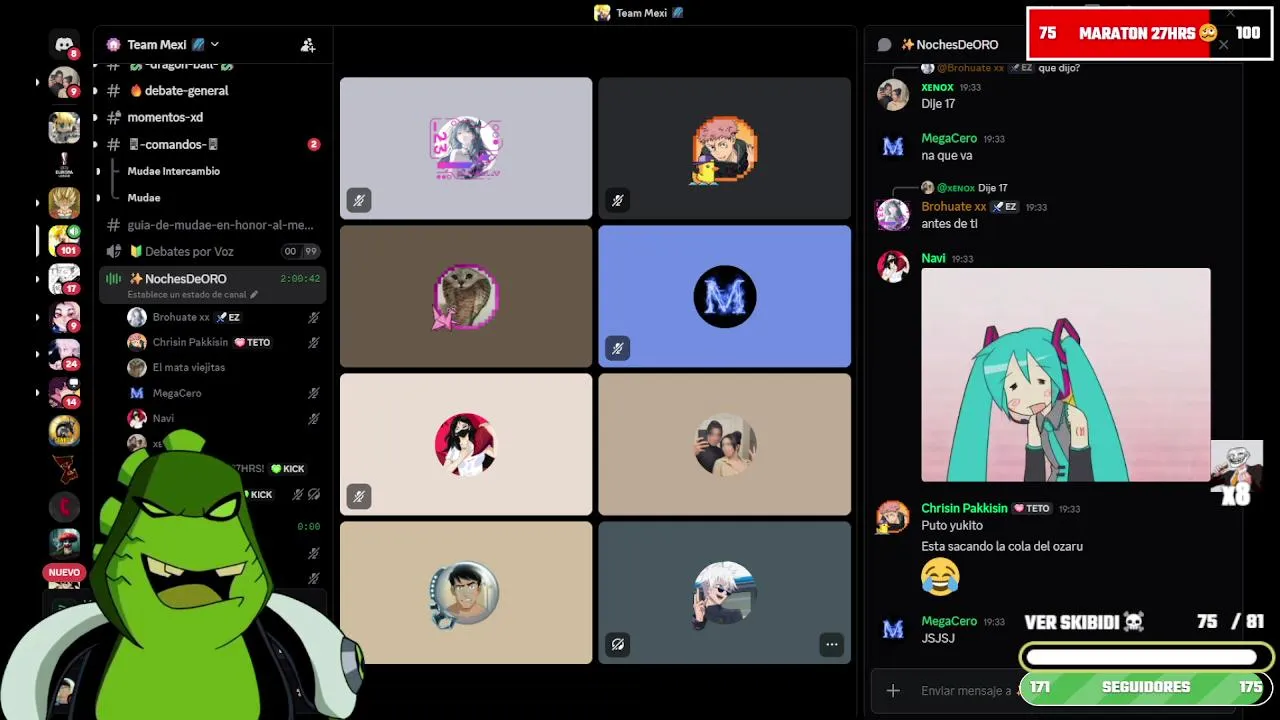Click the 'Puto yukito' message text

tap(952, 525)
